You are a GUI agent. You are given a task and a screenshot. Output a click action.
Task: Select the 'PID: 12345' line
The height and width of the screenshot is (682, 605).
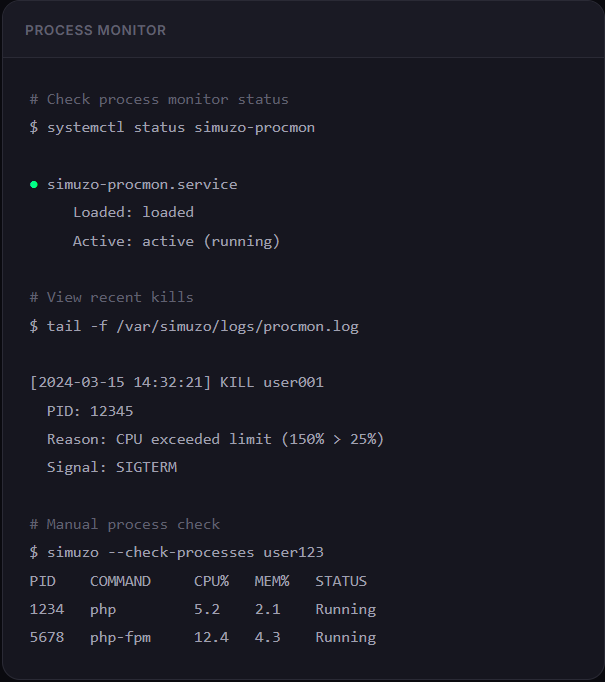(x=90, y=411)
